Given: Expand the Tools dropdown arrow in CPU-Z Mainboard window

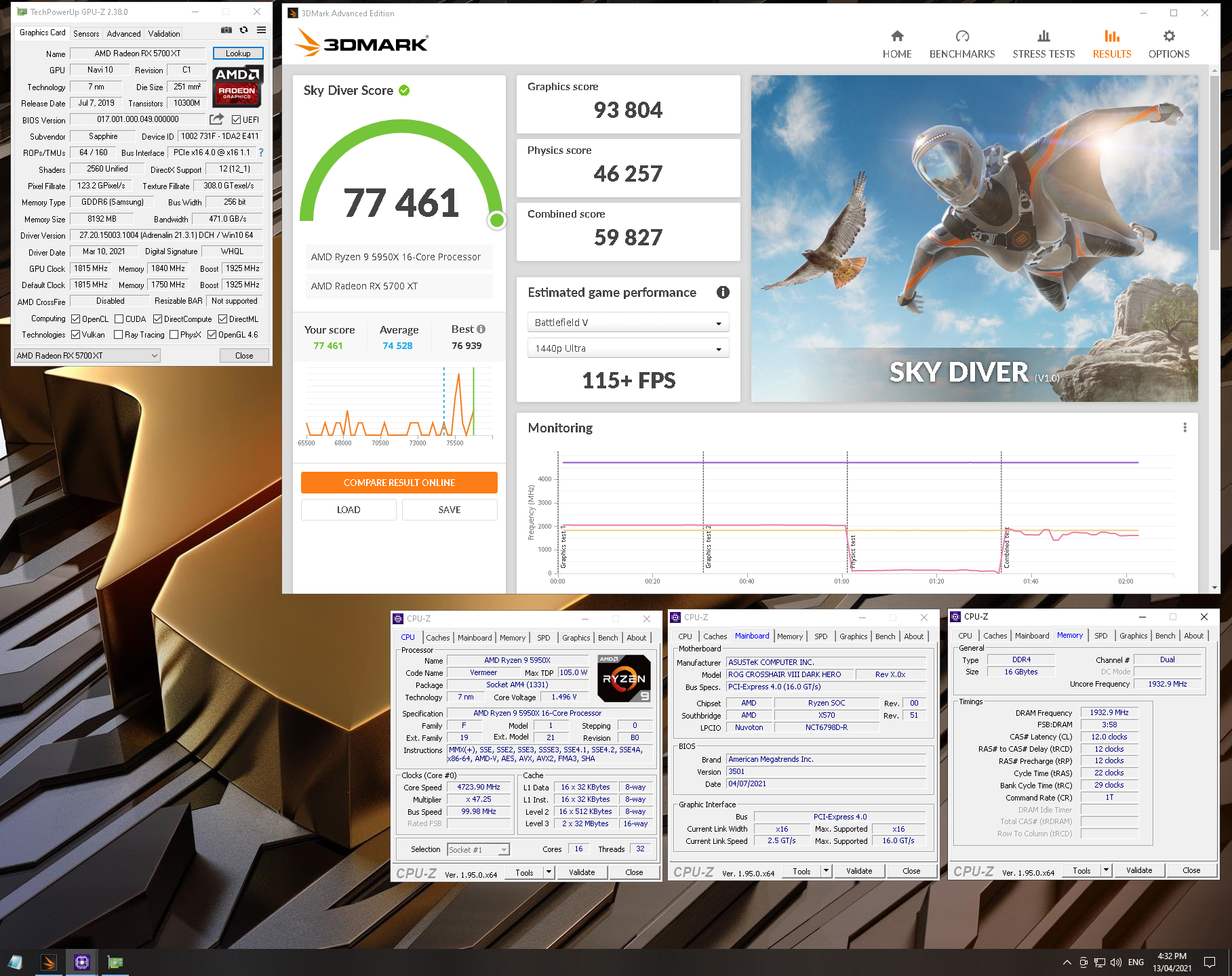Looking at the screenshot, I should click(x=827, y=871).
